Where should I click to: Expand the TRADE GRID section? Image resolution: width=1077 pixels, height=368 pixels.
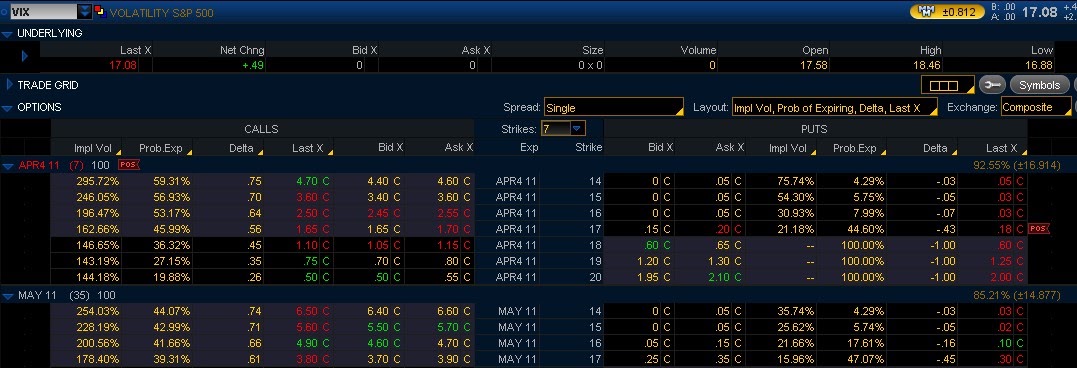(x=9, y=85)
